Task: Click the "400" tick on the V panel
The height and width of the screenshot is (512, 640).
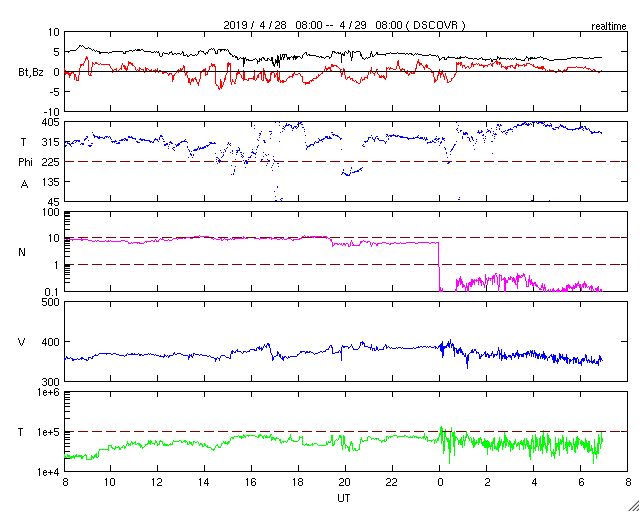Action: pyautogui.click(x=51, y=342)
